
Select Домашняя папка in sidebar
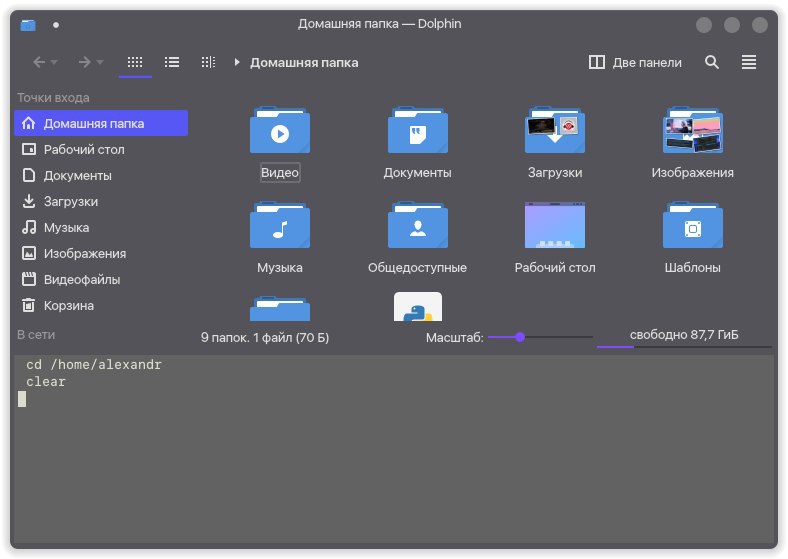[101, 123]
